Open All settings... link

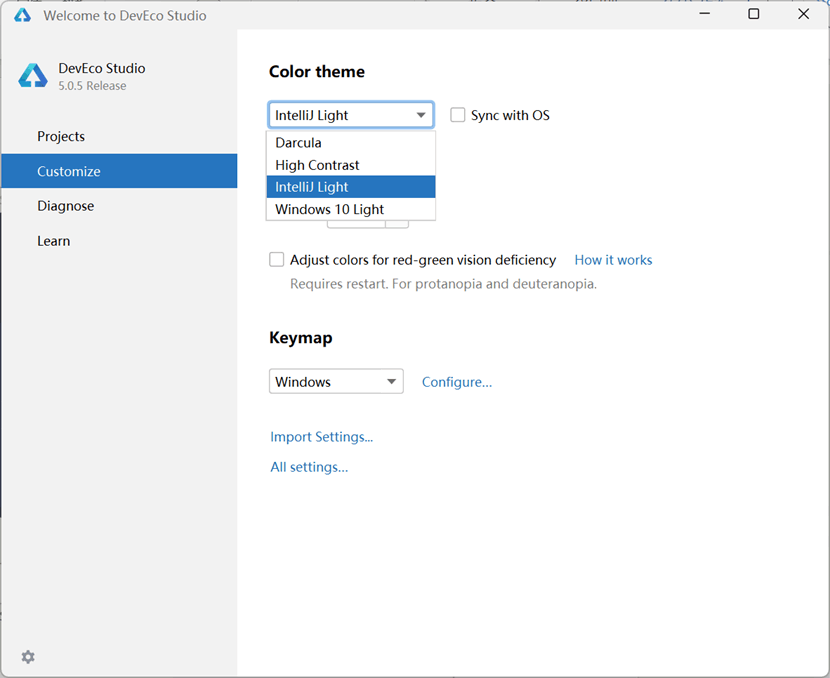pyautogui.click(x=309, y=467)
